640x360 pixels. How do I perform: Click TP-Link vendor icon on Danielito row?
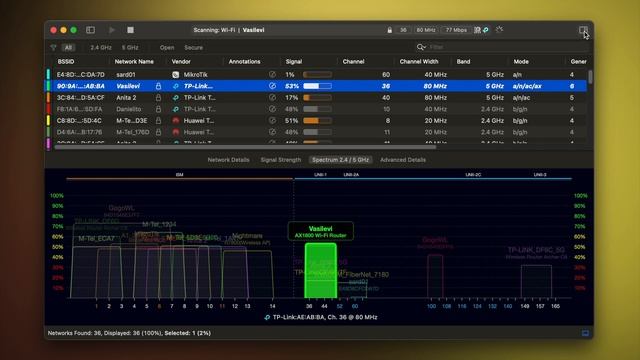tap(176, 109)
